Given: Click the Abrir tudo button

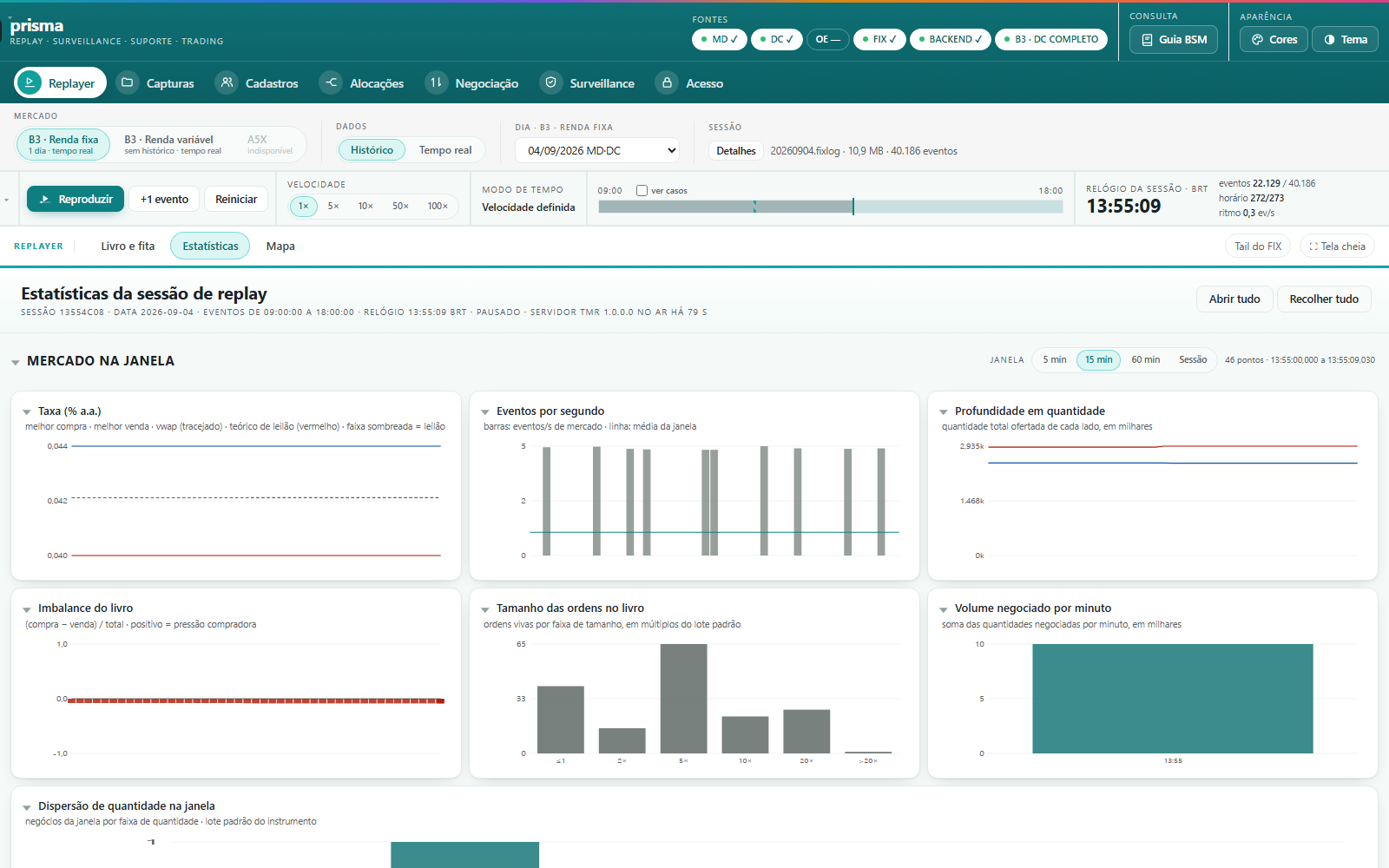Looking at the screenshot, I should click(1234, 299).
